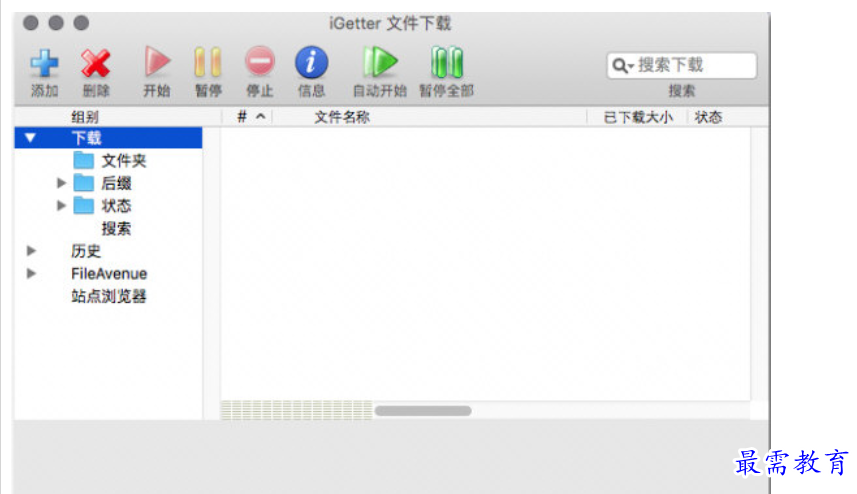
Task: Select the FileAvenue item
Action: coord(109,274)
